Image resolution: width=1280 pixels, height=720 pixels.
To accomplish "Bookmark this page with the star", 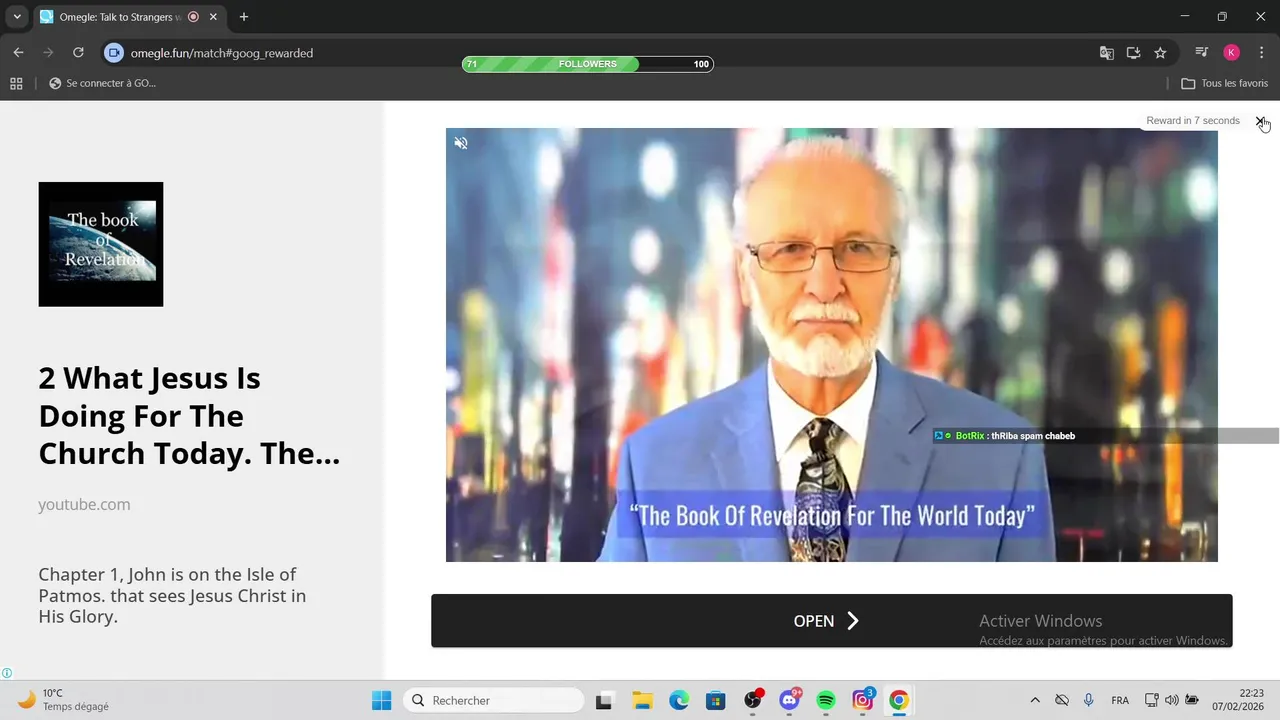I will click(1160, 53).
